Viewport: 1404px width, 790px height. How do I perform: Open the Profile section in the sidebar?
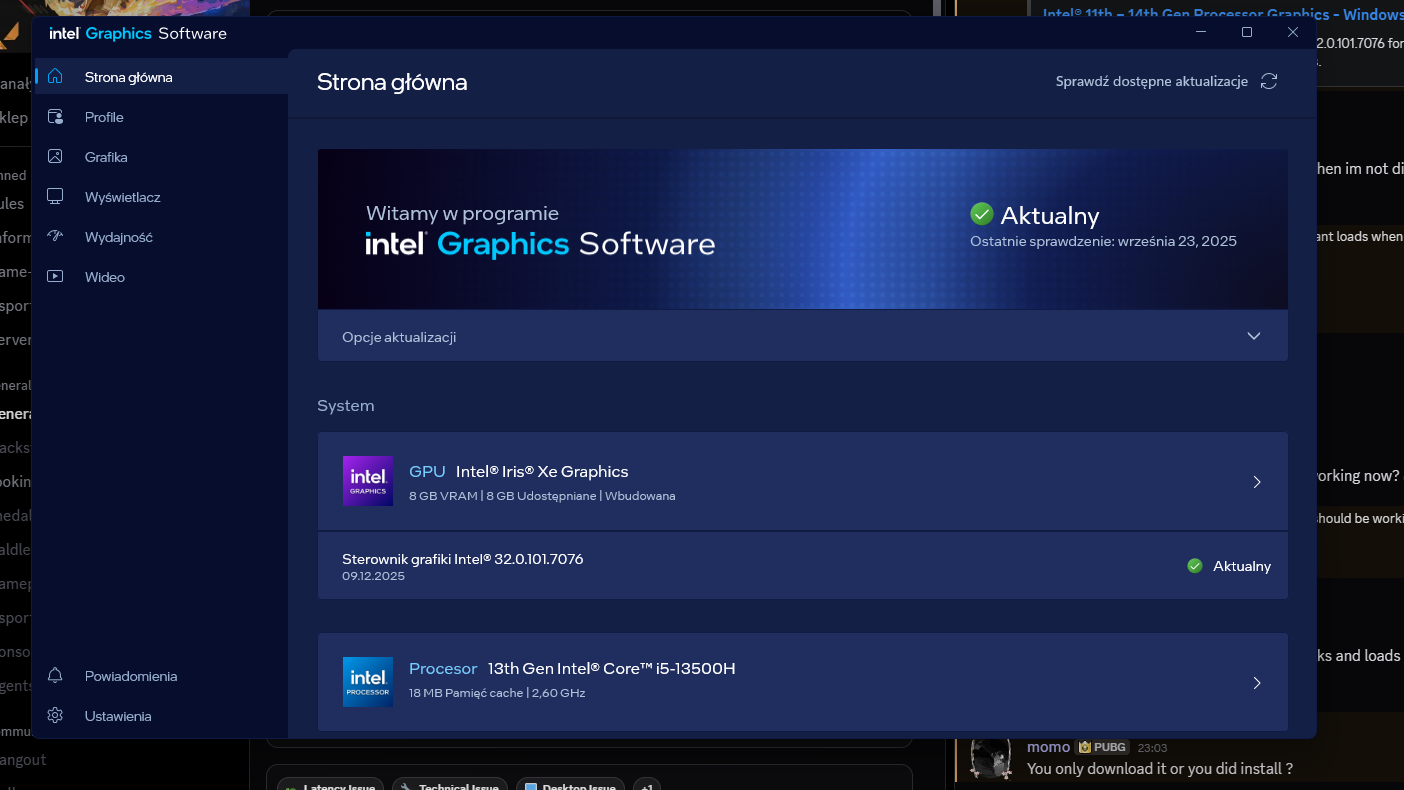[161, 117]
